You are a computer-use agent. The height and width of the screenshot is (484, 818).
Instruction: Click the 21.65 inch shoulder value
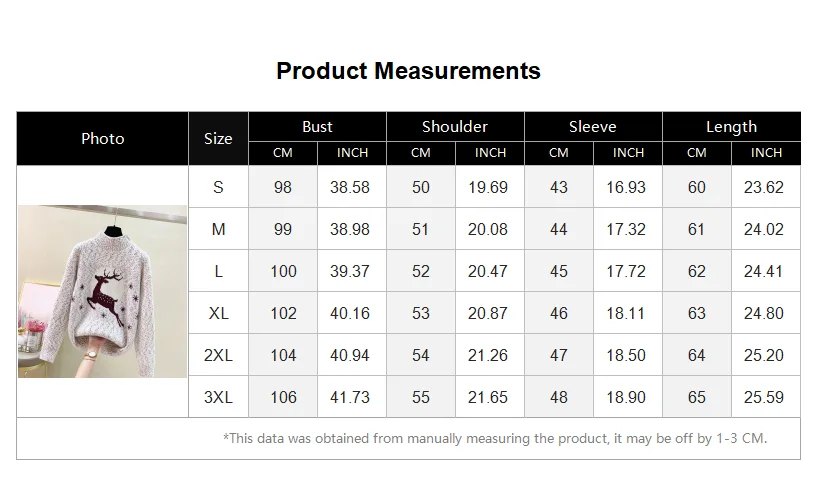click(489, 397)
